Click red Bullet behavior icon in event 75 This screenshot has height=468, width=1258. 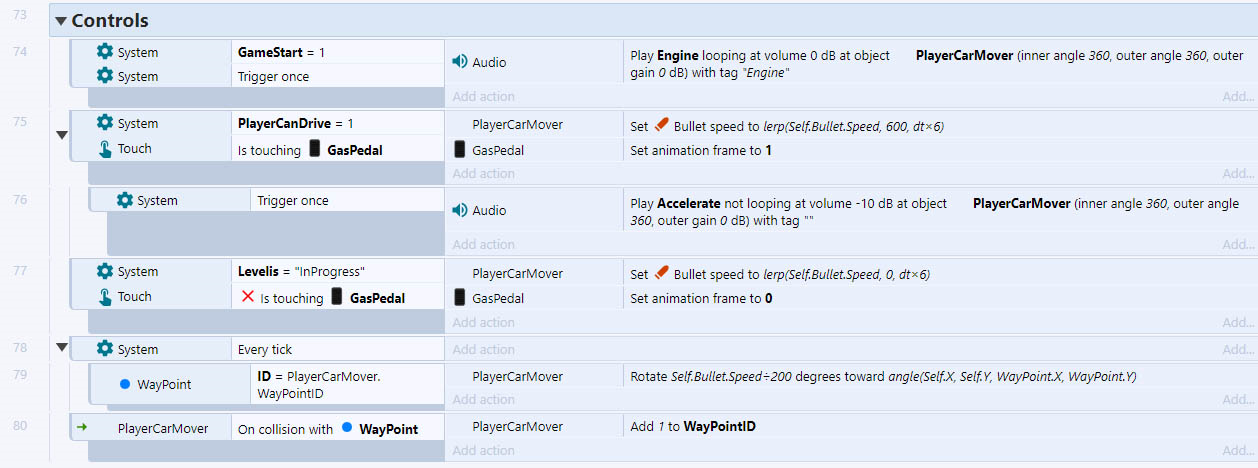pyautogui.click(x=661, y=126)
